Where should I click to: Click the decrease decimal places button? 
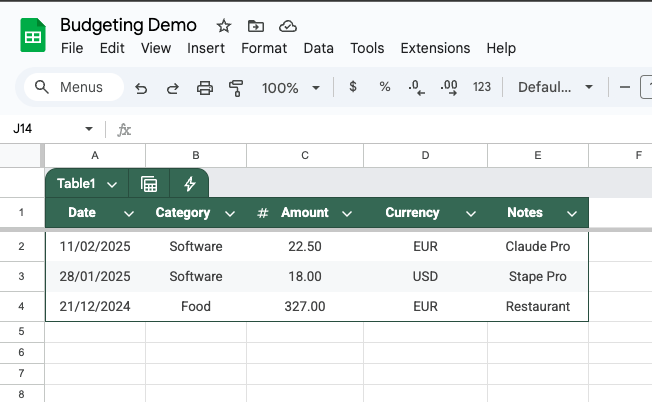point(417,88)
